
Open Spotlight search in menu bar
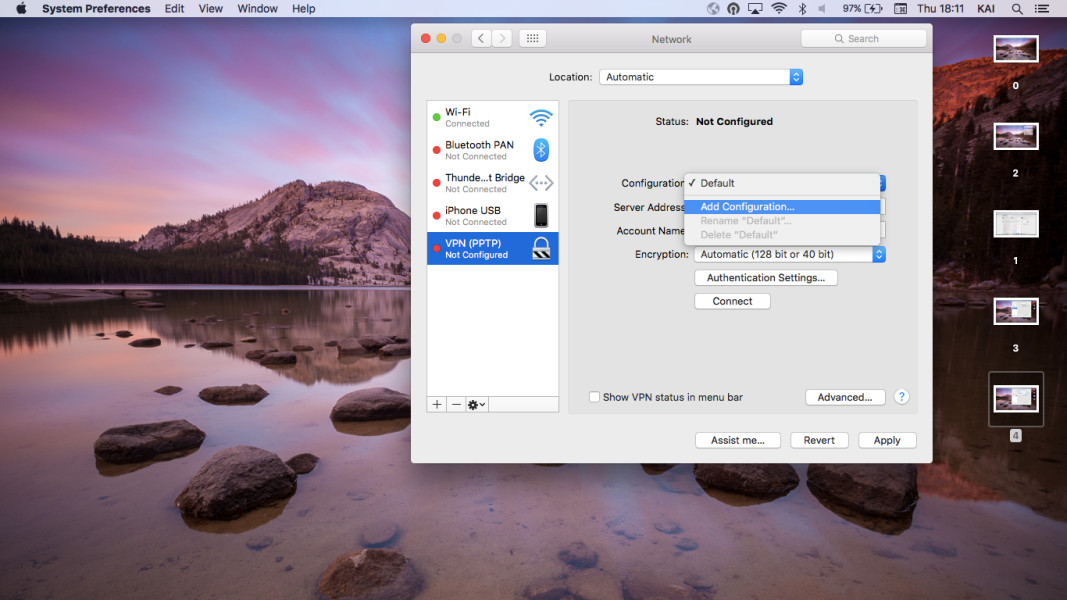tap(1017, 9)
